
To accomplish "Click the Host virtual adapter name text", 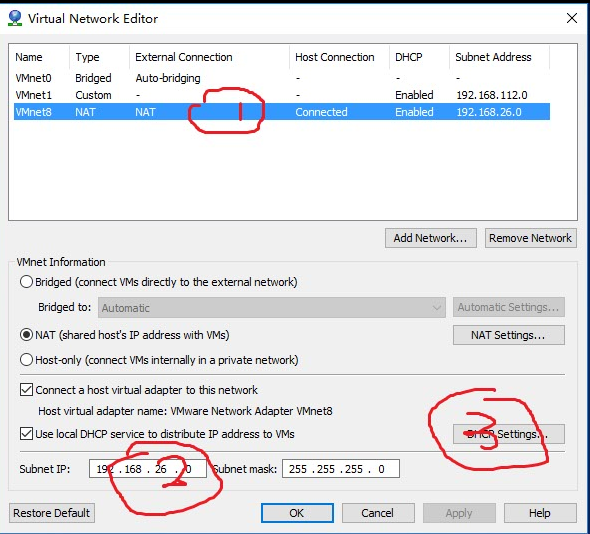I will [x=185, y=411].
